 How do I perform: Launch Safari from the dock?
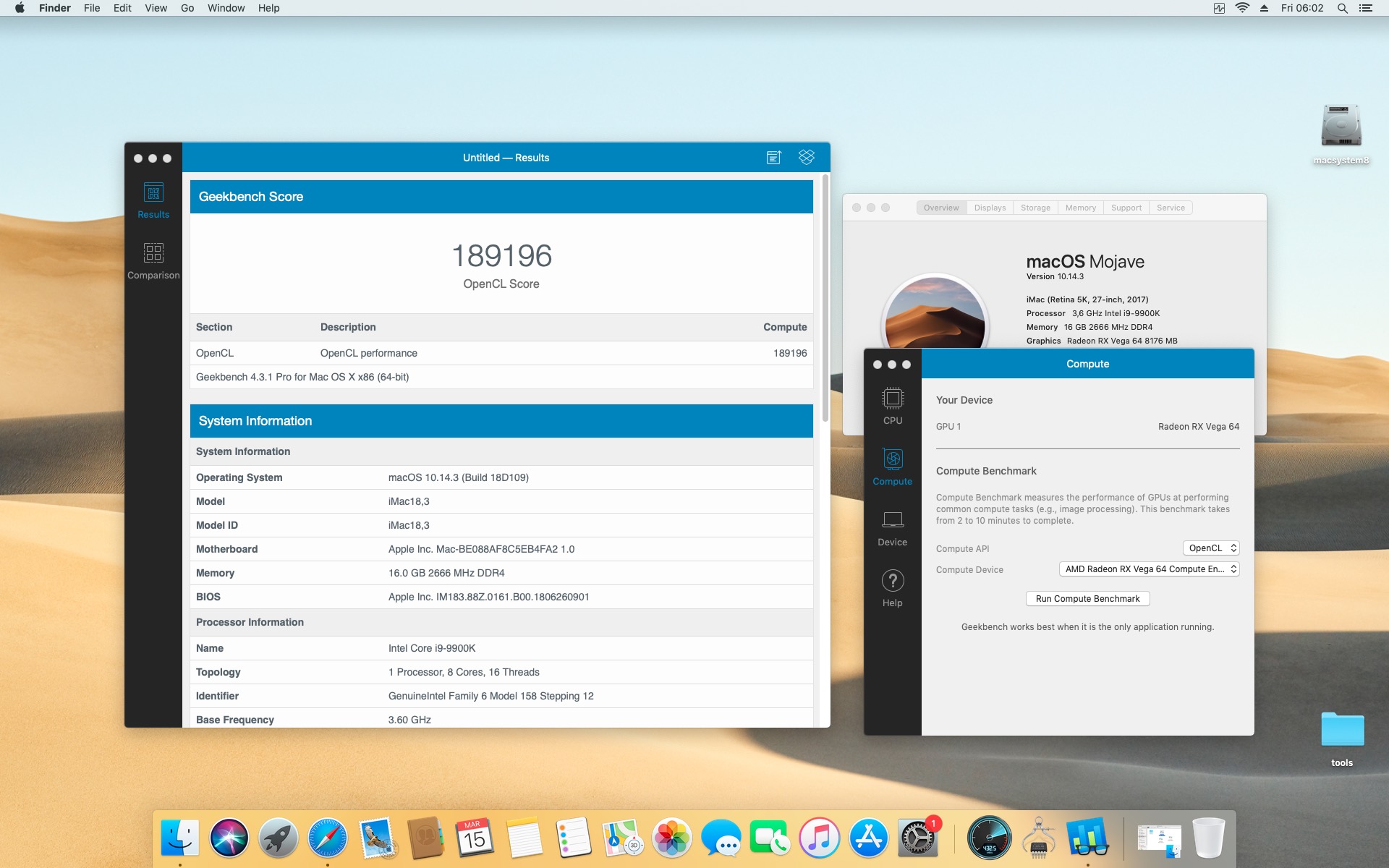pyautogui.click(x=327, y=838)
